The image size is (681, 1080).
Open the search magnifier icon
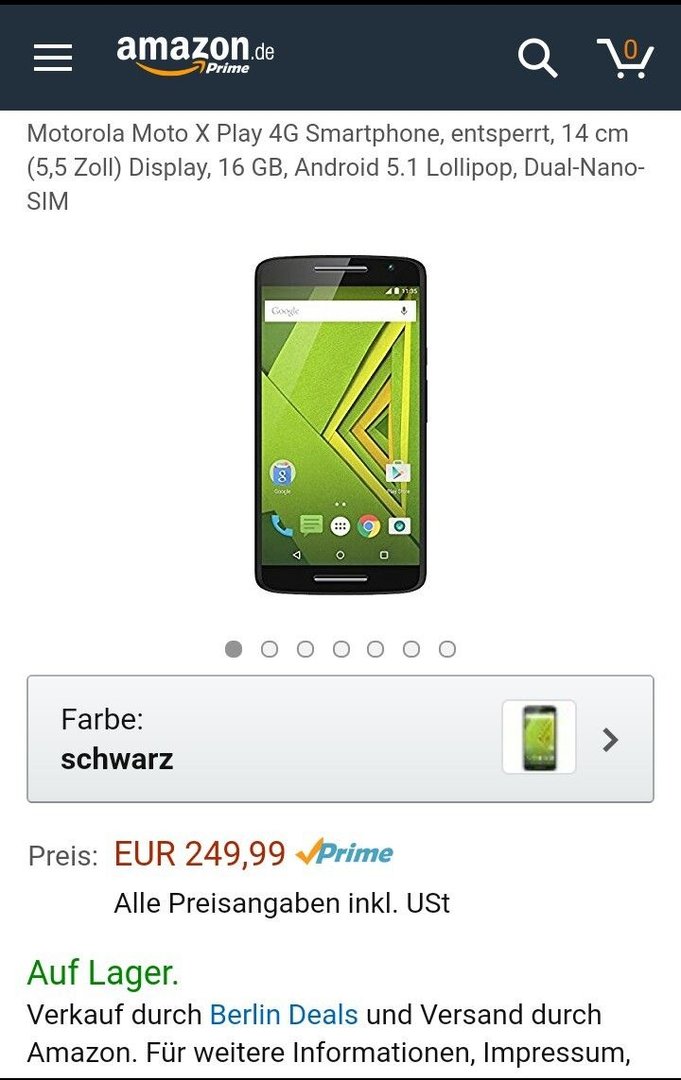click(x=537, y=58)
